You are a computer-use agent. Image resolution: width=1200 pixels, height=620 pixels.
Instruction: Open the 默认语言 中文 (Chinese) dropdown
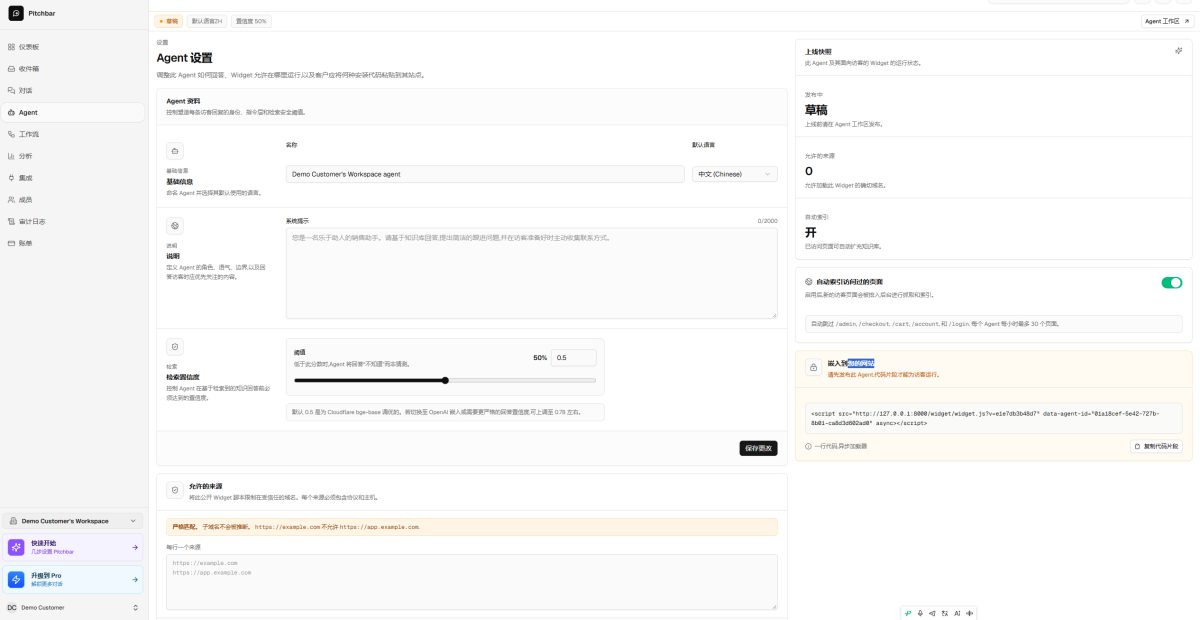[x=735, y=174]
